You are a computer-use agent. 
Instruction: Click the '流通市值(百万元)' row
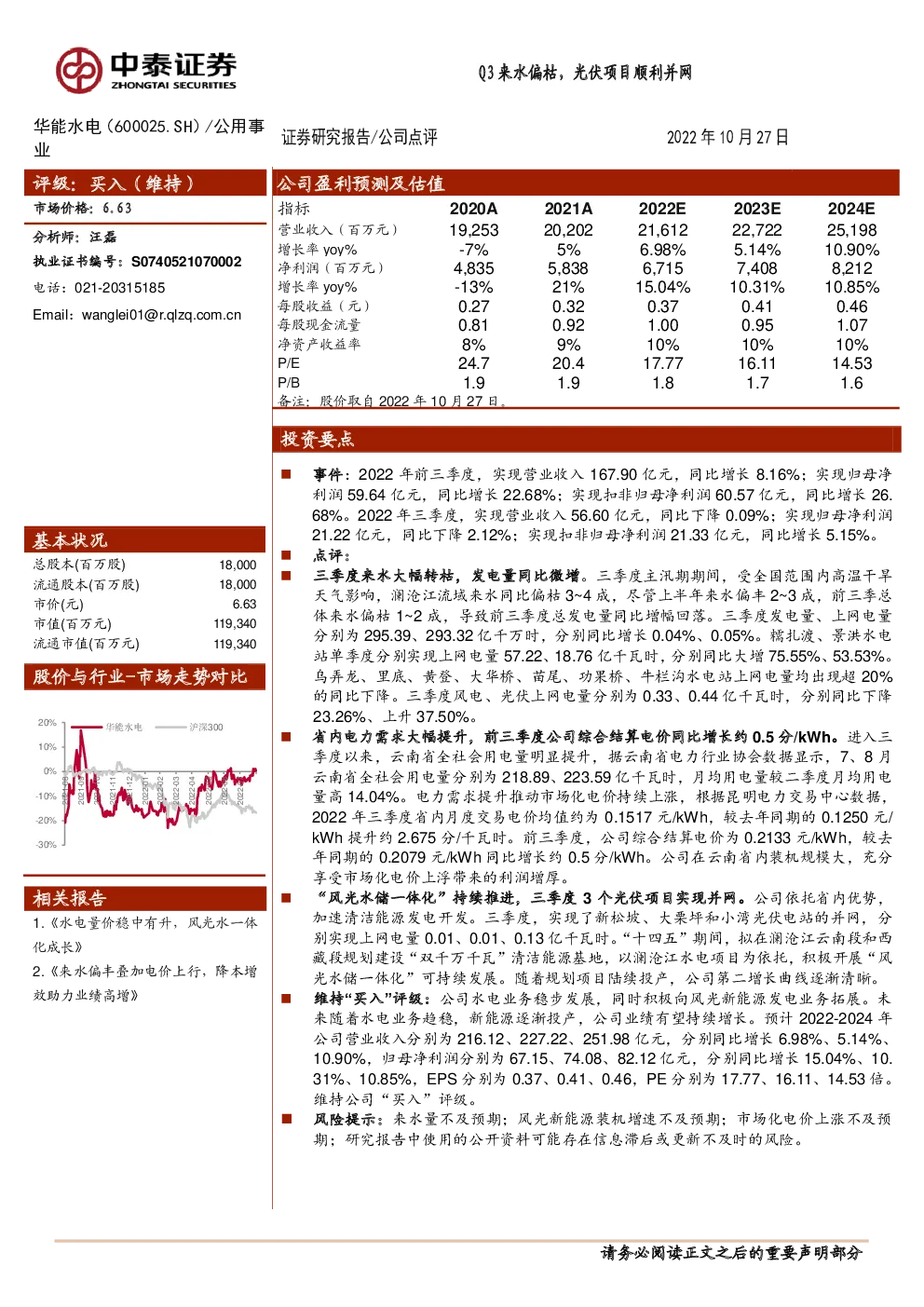coord(145,644)
